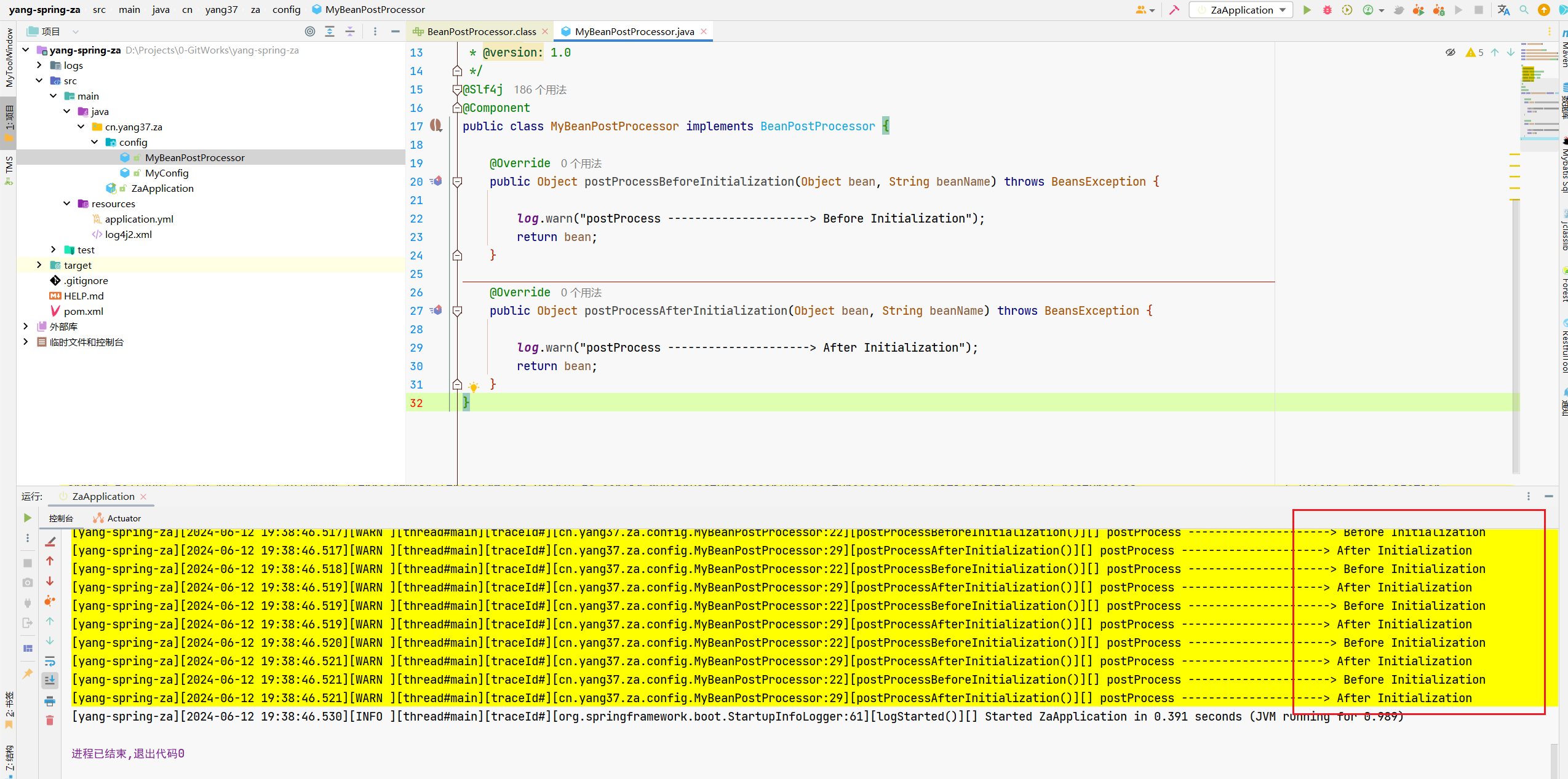Toggle folding of the @Slf4j annotation on line 15

tap(457, 90)
